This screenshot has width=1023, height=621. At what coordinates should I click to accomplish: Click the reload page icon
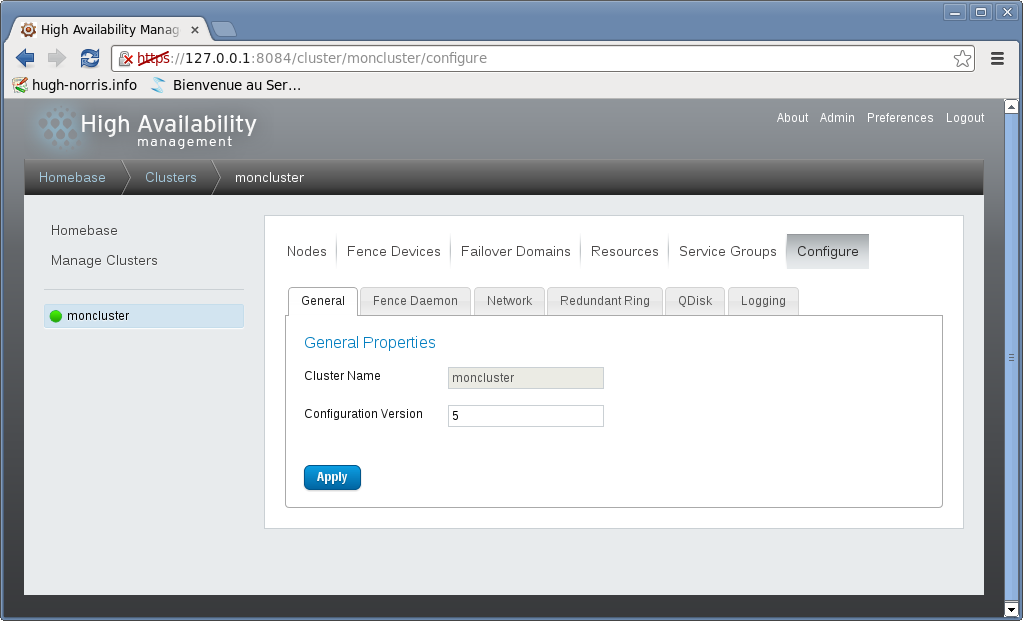(x=90, y=58)
